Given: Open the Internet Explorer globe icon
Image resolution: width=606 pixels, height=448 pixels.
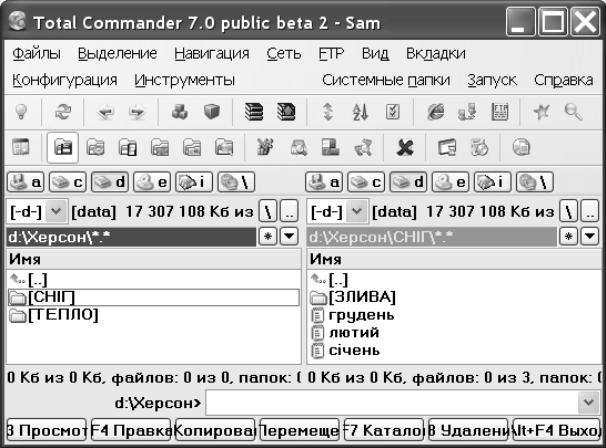Looking at the screenshot, I should click(435, 112).
